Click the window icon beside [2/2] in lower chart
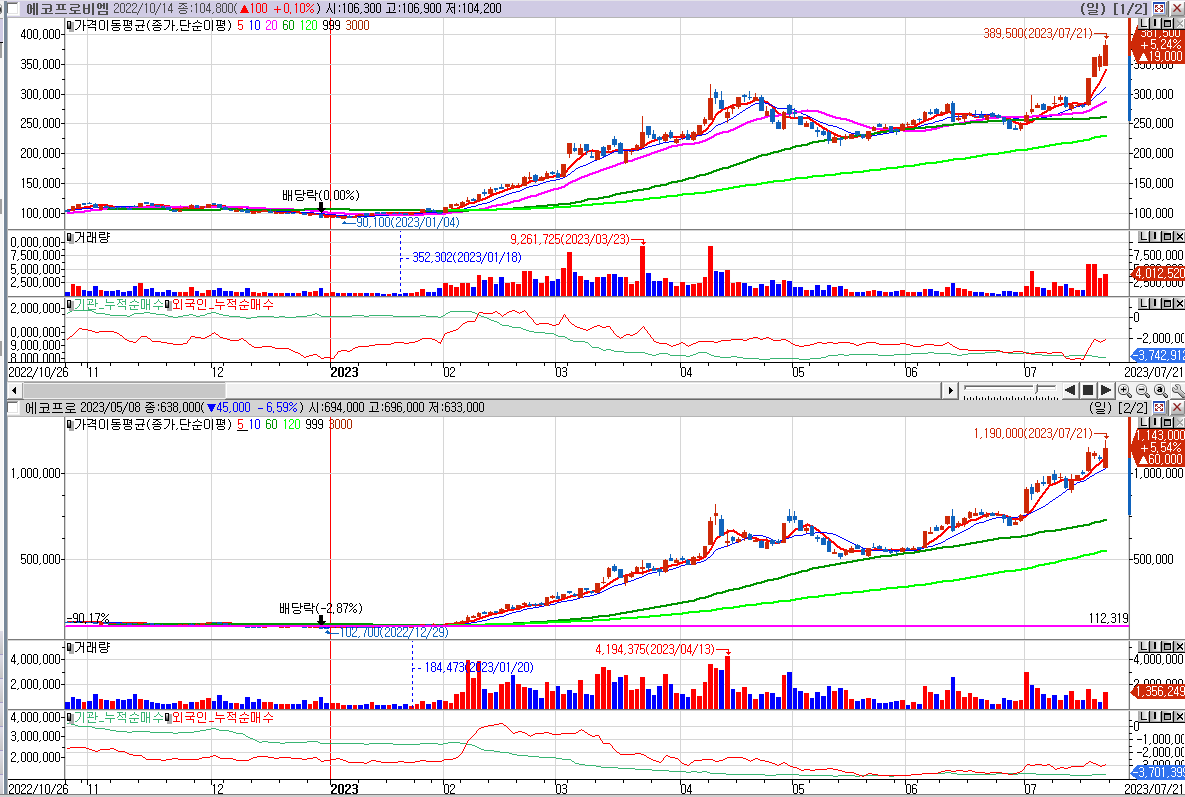This screenshot has height=797, width=1185. pos(1159,408)
